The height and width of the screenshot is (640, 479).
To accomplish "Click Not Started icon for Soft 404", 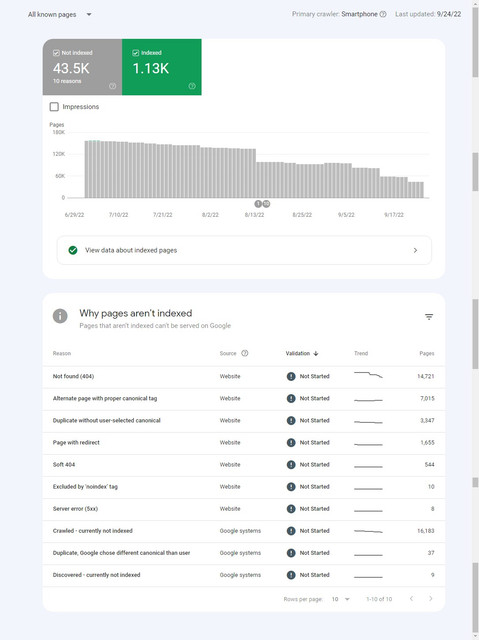I will coord(291,464).
